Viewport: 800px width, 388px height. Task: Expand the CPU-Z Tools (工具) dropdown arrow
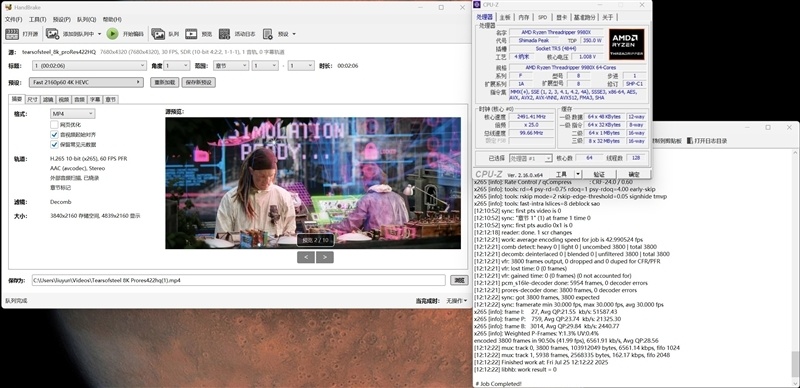[578, 174]
